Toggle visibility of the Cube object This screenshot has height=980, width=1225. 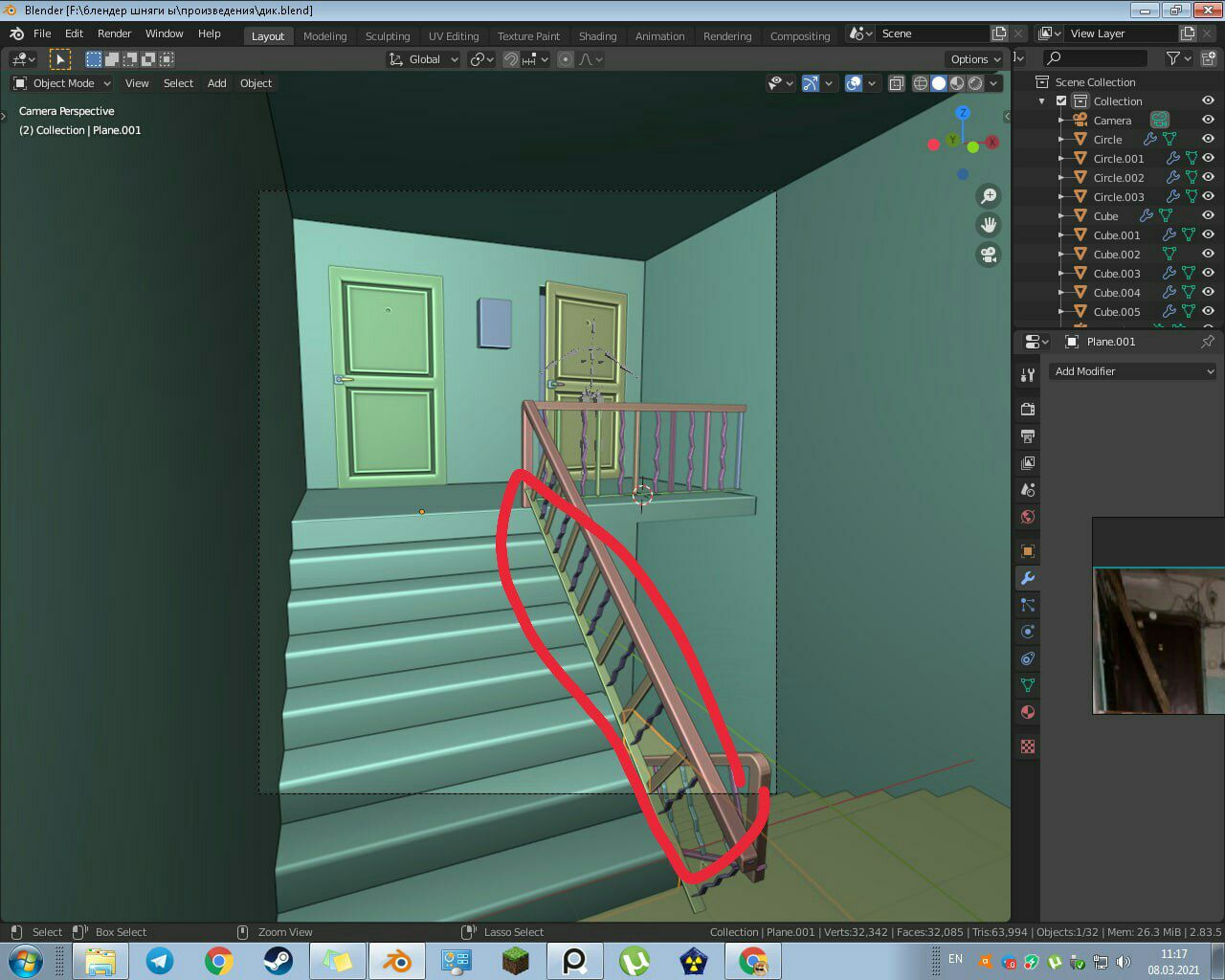(x=1208, y=216)
